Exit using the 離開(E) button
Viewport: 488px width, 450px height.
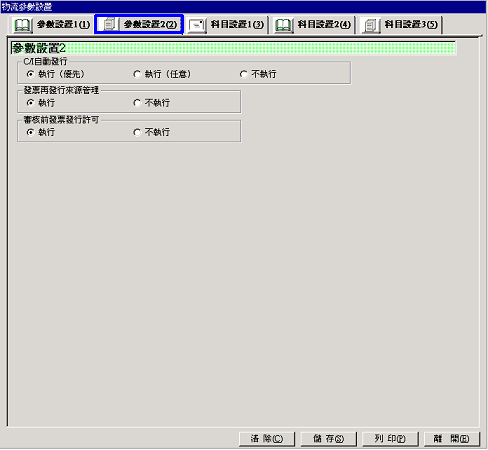point(452,439)
